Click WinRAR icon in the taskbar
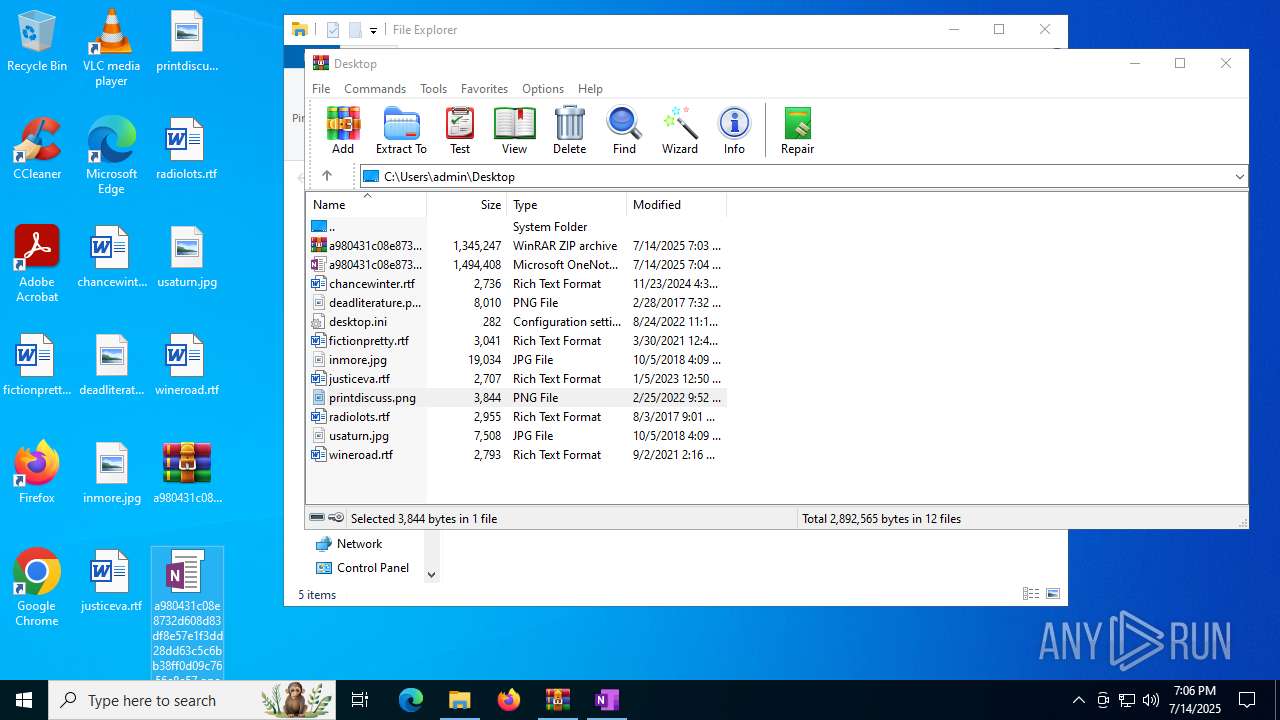This screenshot has height=720, width=1280. coord(557,700)
